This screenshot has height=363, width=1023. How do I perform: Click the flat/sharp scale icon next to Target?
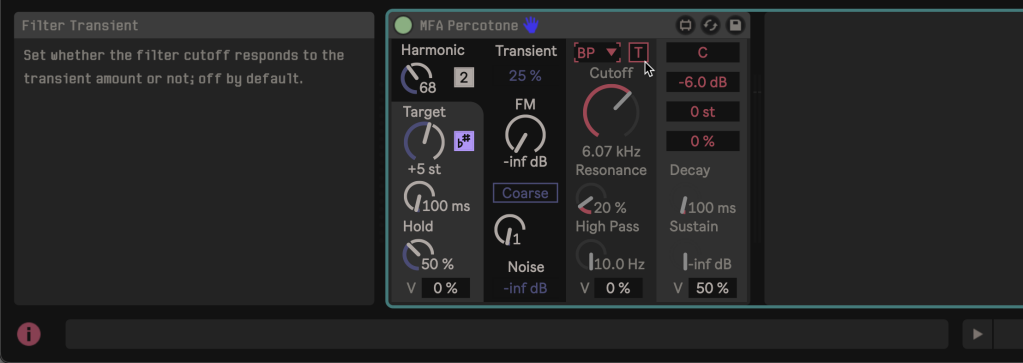[x=464, y=141]
